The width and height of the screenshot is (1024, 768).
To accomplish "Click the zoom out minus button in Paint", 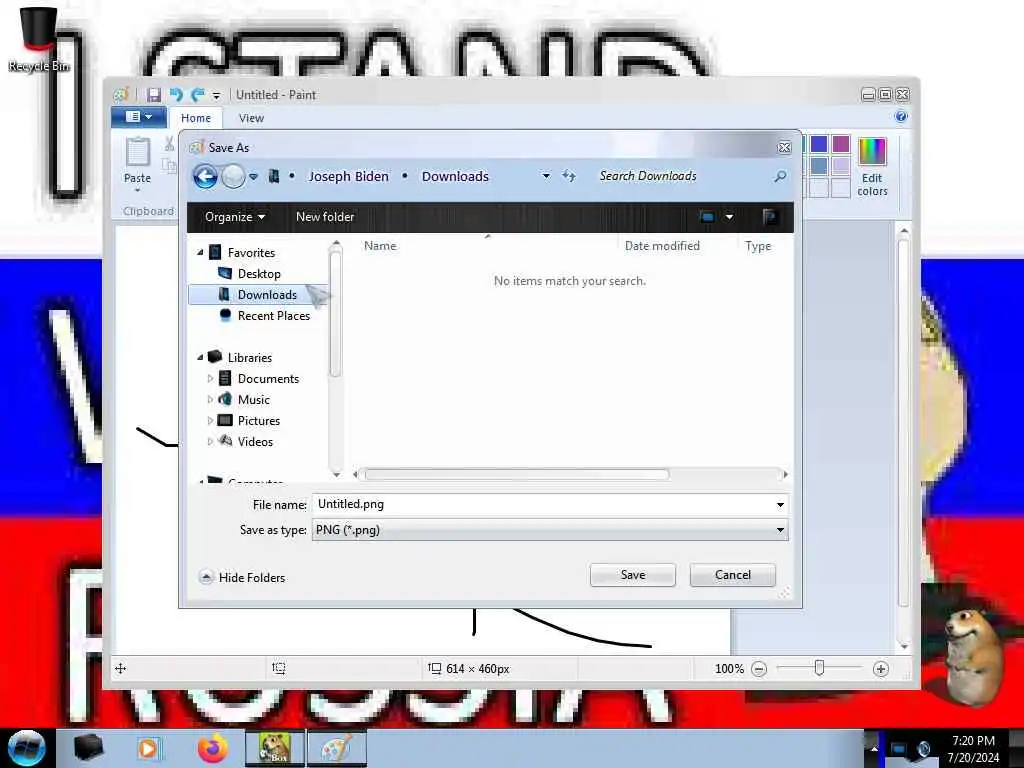I will tap(759, 669).
